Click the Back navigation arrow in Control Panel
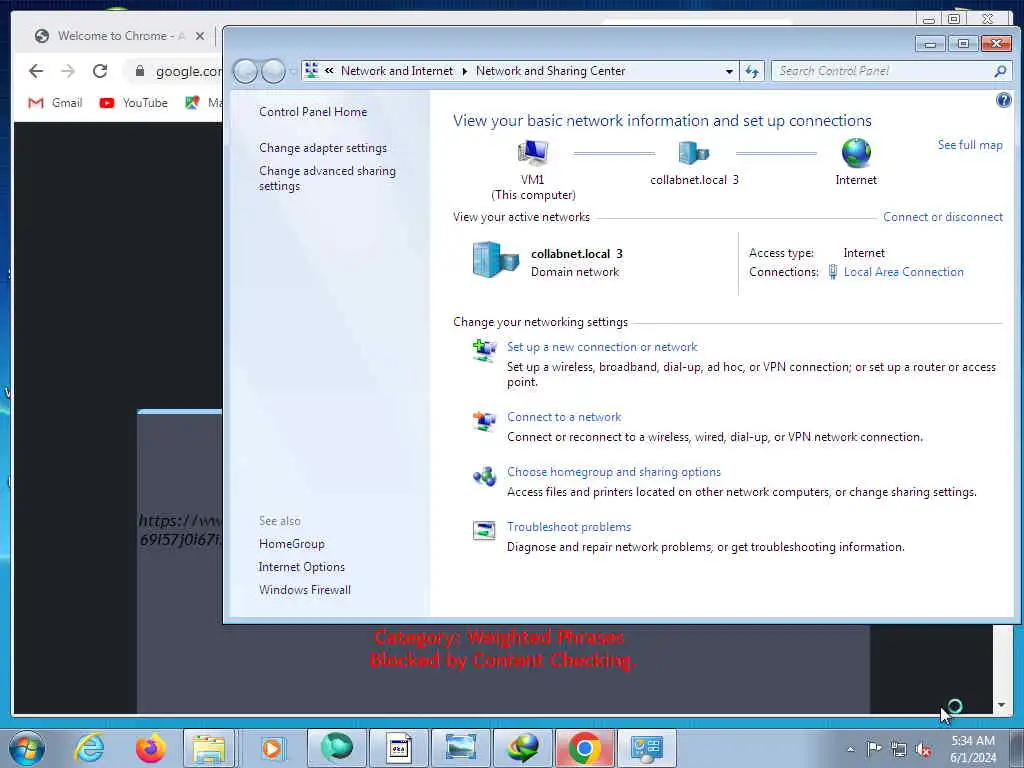The height and width of the screenshot is (768, 1024). point(246,71)
